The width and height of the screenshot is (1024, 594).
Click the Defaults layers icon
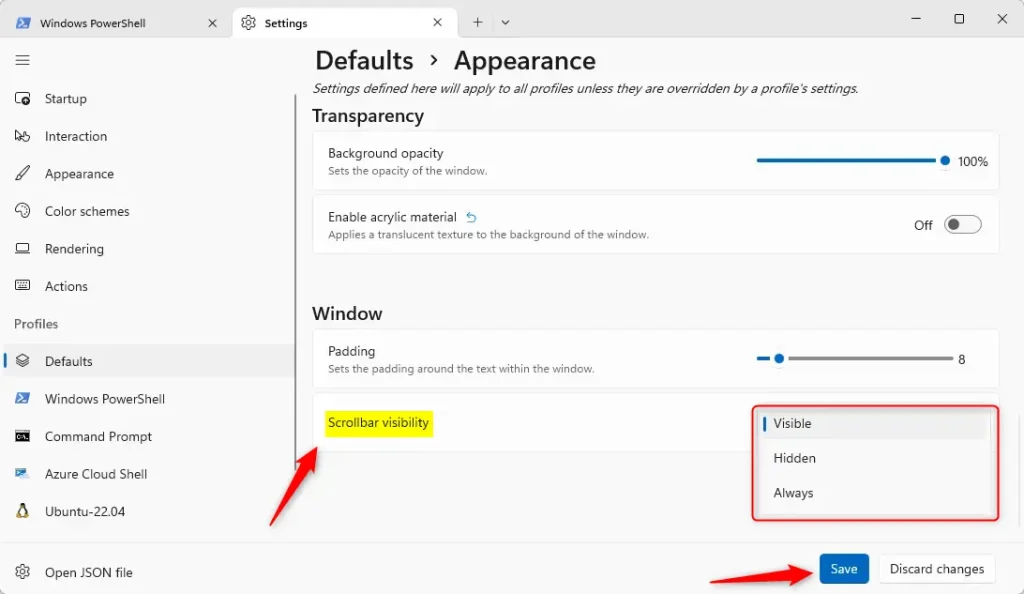click(22, 361)
